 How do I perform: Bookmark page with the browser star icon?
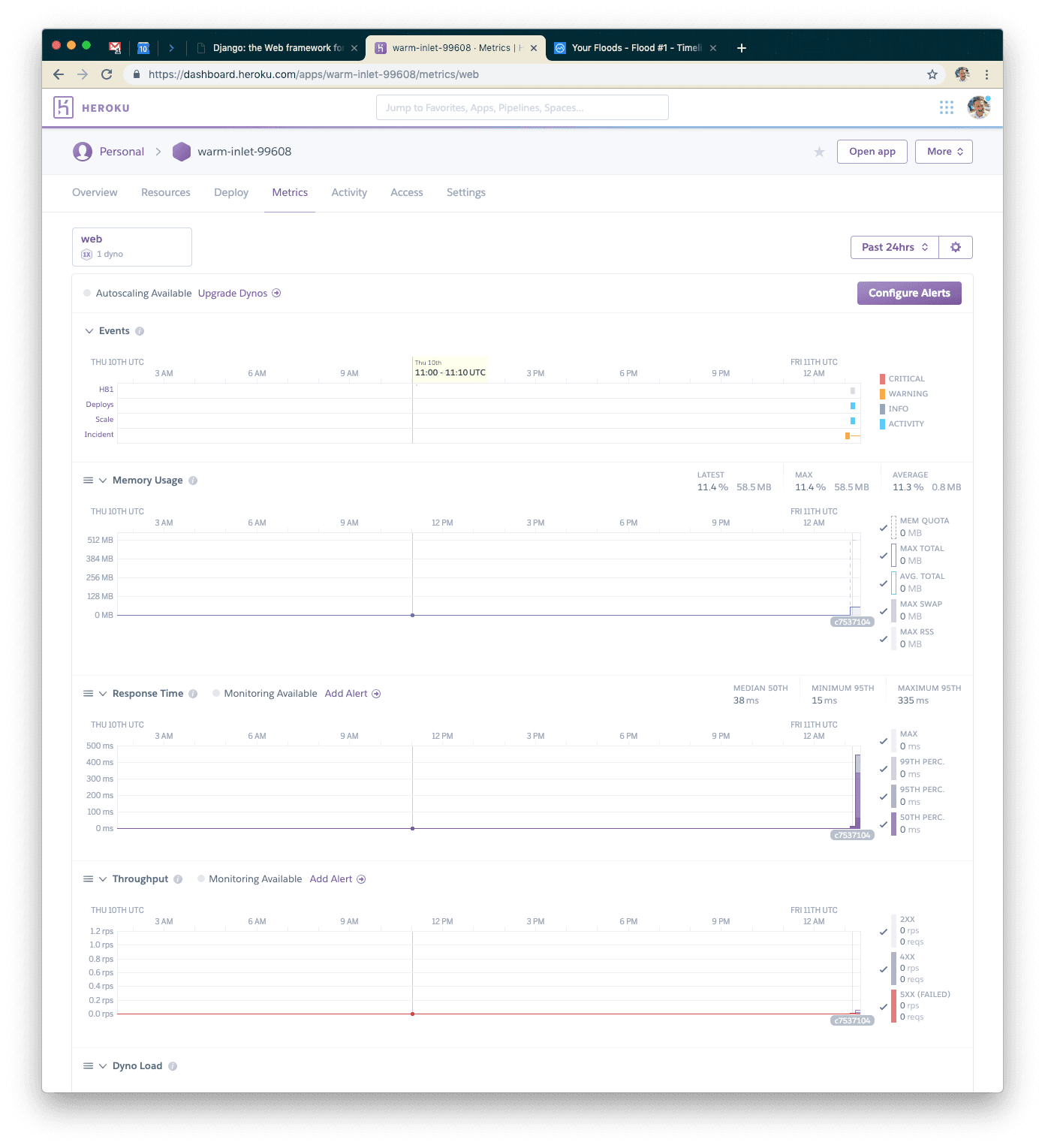[932, 74]
